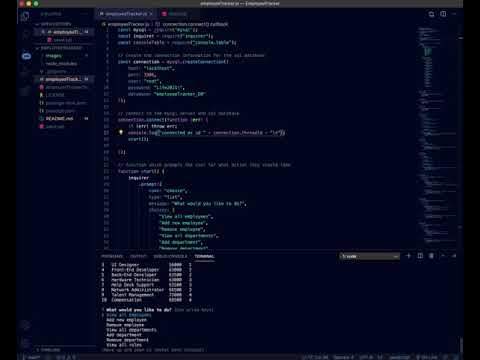Open the package.json file
Viewport: 480px width, 360px height.
pos(60,111)
